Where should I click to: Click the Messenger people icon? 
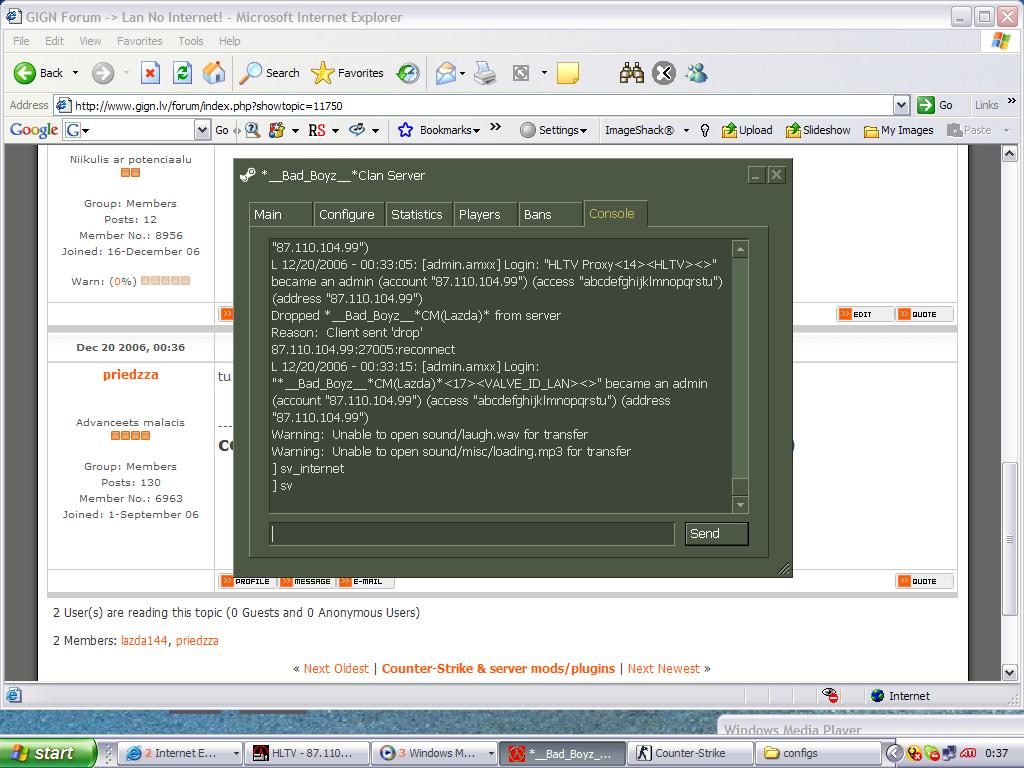696,73
